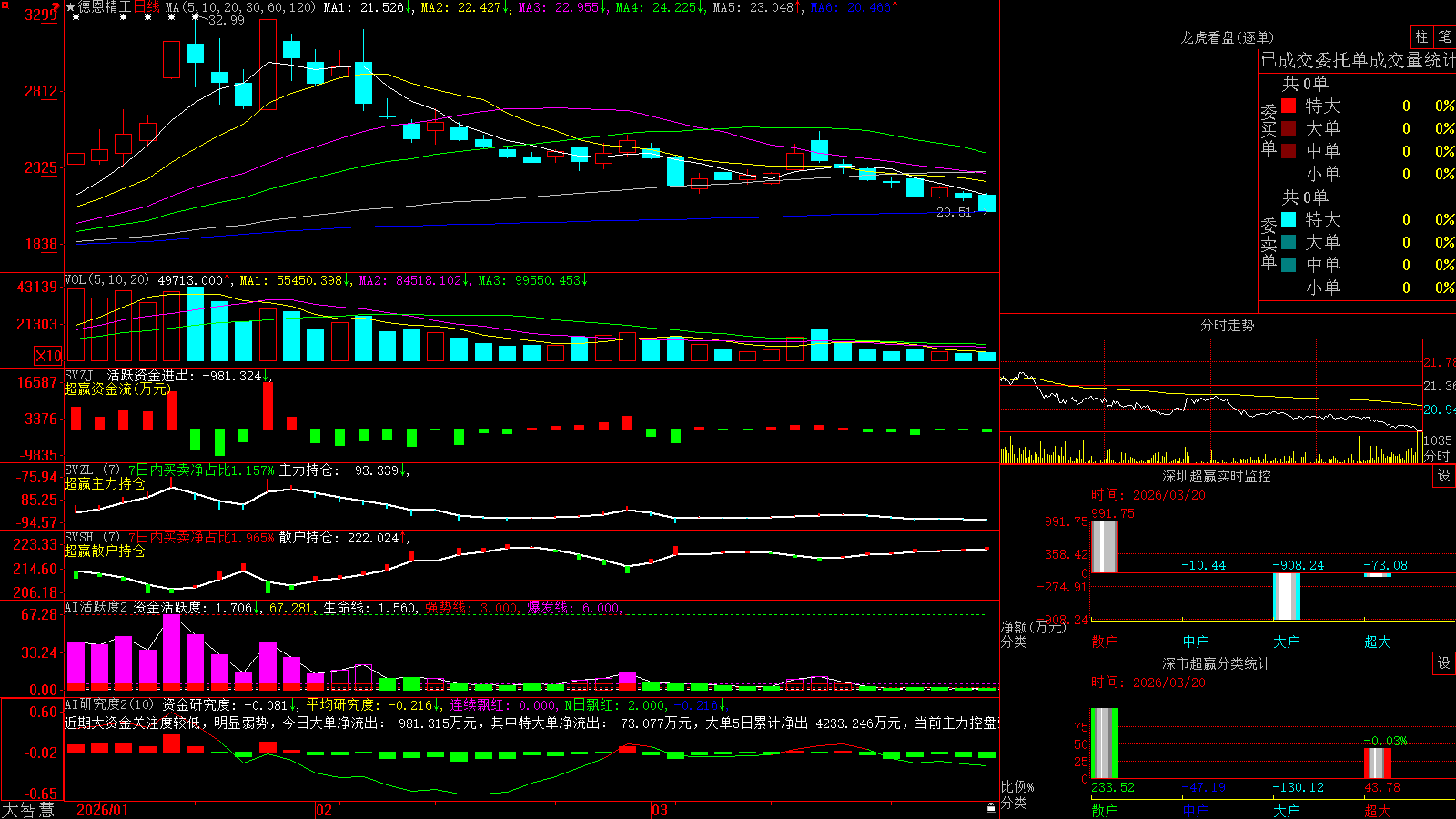This screenshot has height=819, width=1456.
Task: Click the 散户 bar in 实时监控 chart
Action: click(1104, 546)
